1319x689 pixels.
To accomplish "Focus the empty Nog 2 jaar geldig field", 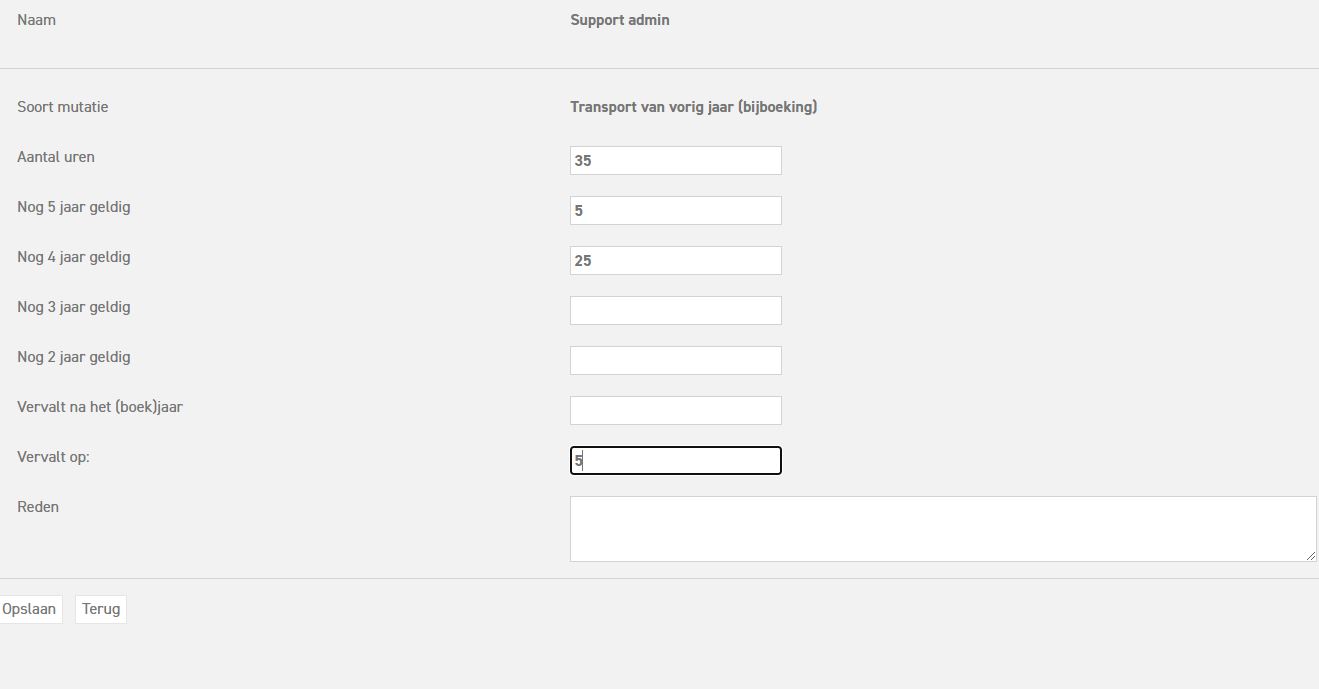I will tap(675, 360).
